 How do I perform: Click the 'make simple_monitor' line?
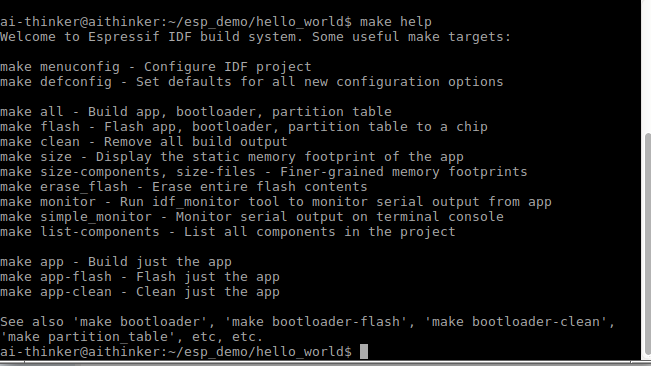[252, 217]
